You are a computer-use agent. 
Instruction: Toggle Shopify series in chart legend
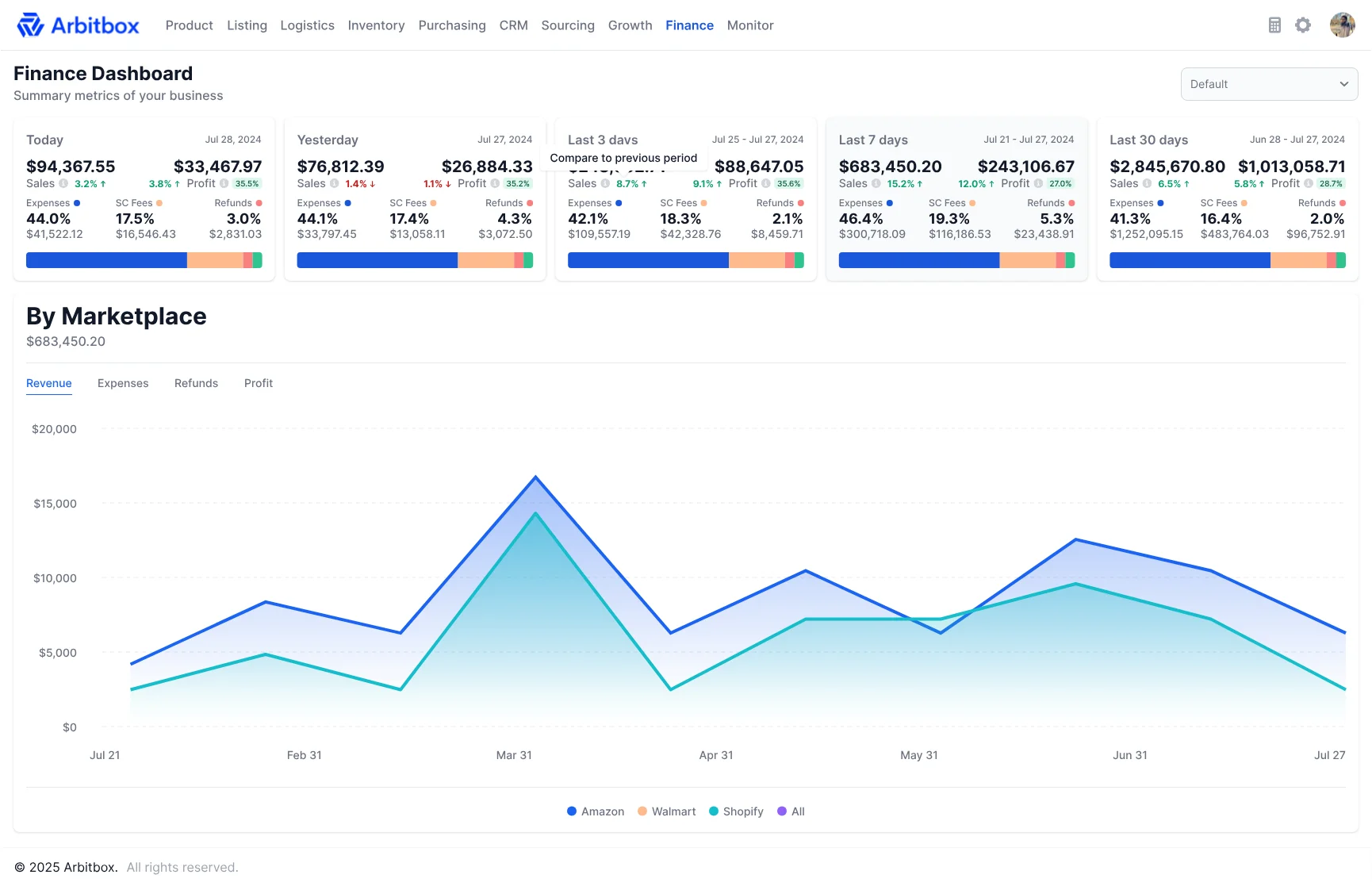736,811
